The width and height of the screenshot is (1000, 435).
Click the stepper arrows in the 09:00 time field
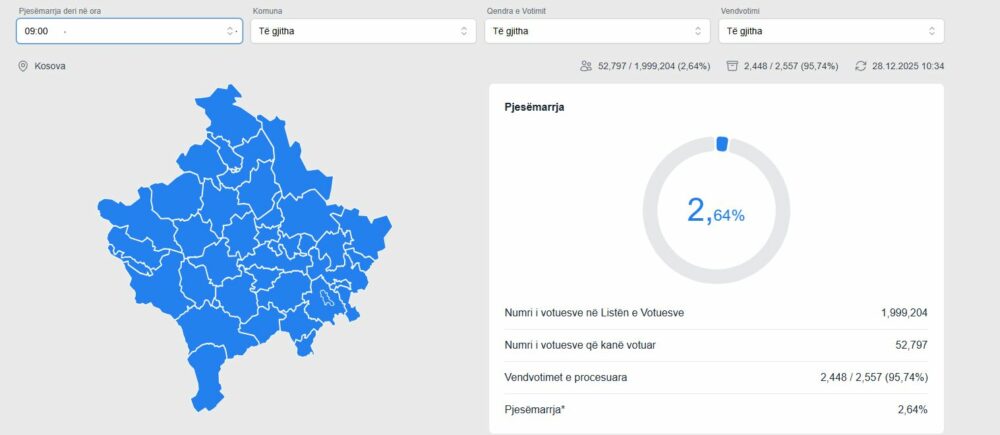pos(230,31)
